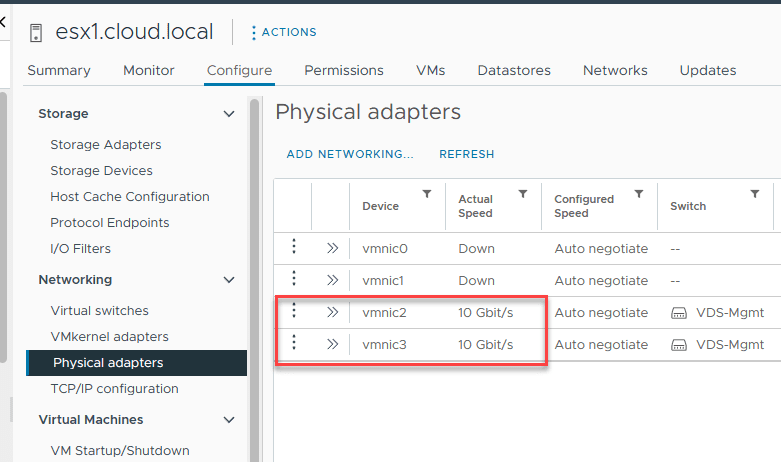Filter the Actual Speed column

click(523, 194)
